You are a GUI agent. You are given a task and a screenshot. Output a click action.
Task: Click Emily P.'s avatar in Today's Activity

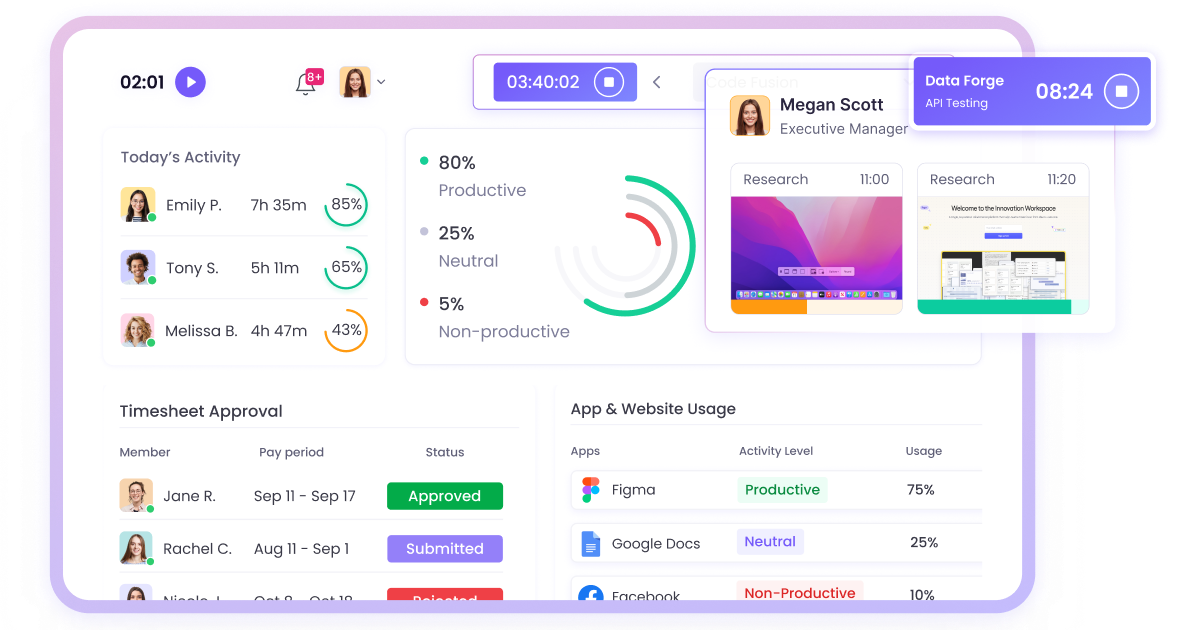tap(138, 204)
